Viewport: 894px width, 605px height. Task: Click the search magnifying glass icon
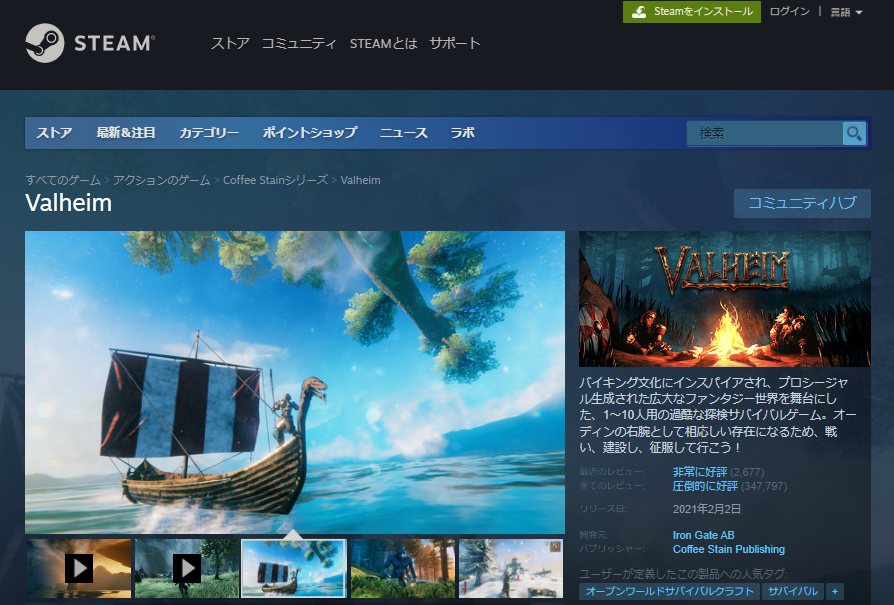[853, 133]
